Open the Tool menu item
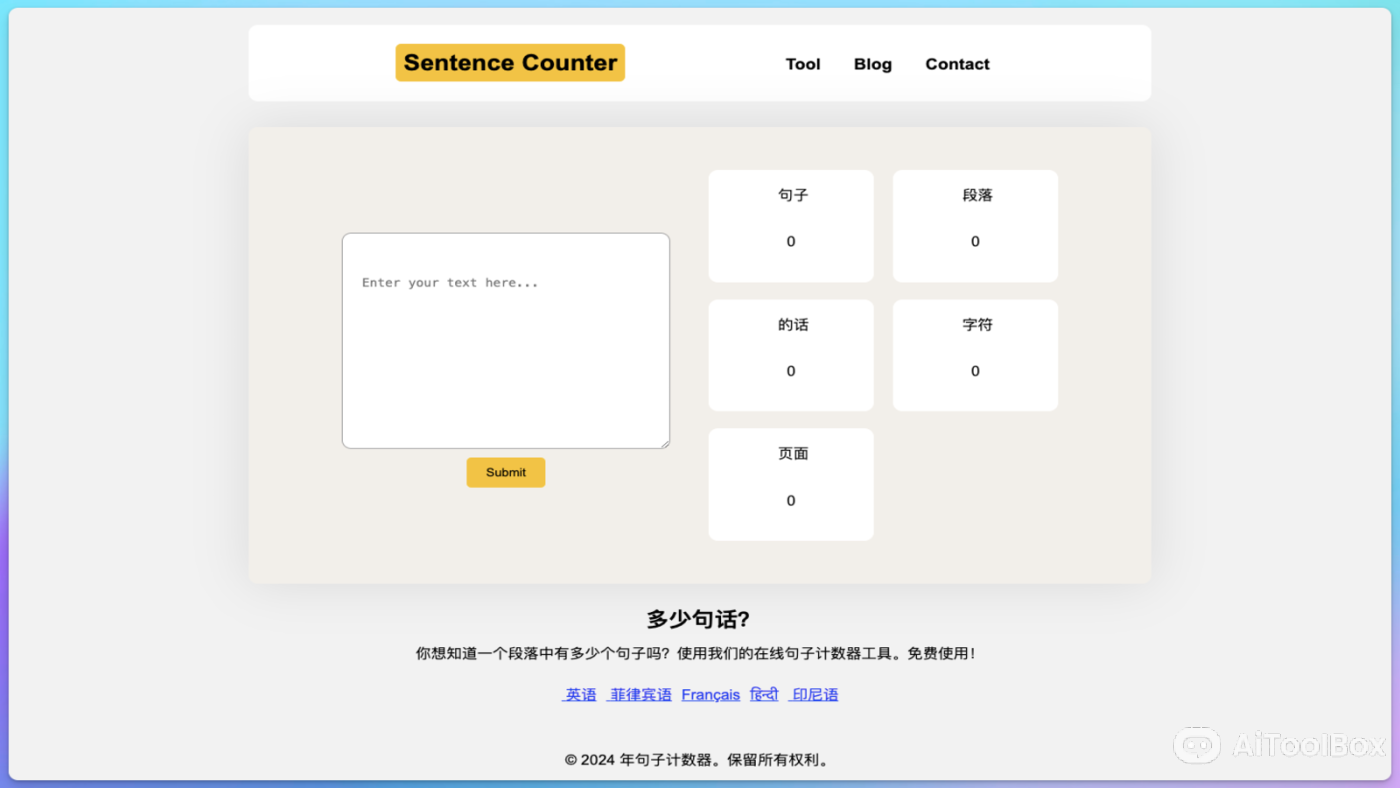The height and width of the screenshot is (788, 1400). pos(803,63)
